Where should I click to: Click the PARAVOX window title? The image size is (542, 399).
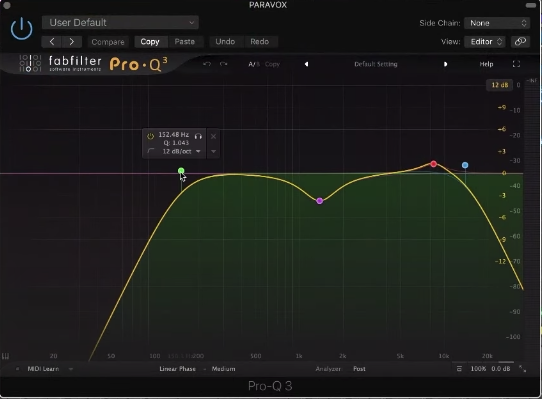coord(268,5)
